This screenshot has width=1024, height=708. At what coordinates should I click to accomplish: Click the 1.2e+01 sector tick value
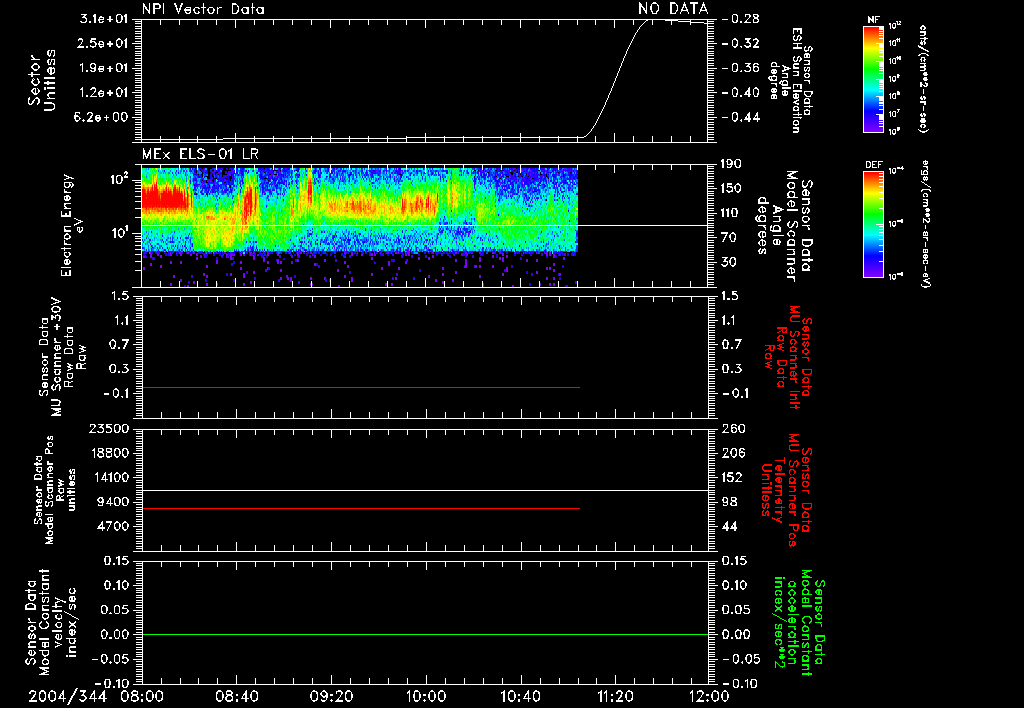(x=103, y=93)
